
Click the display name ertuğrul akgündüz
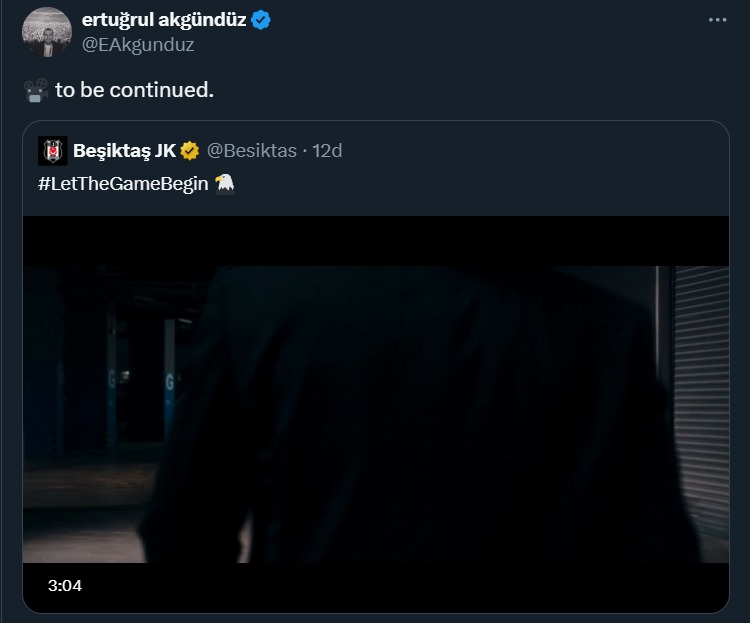[x=164, y=20]
